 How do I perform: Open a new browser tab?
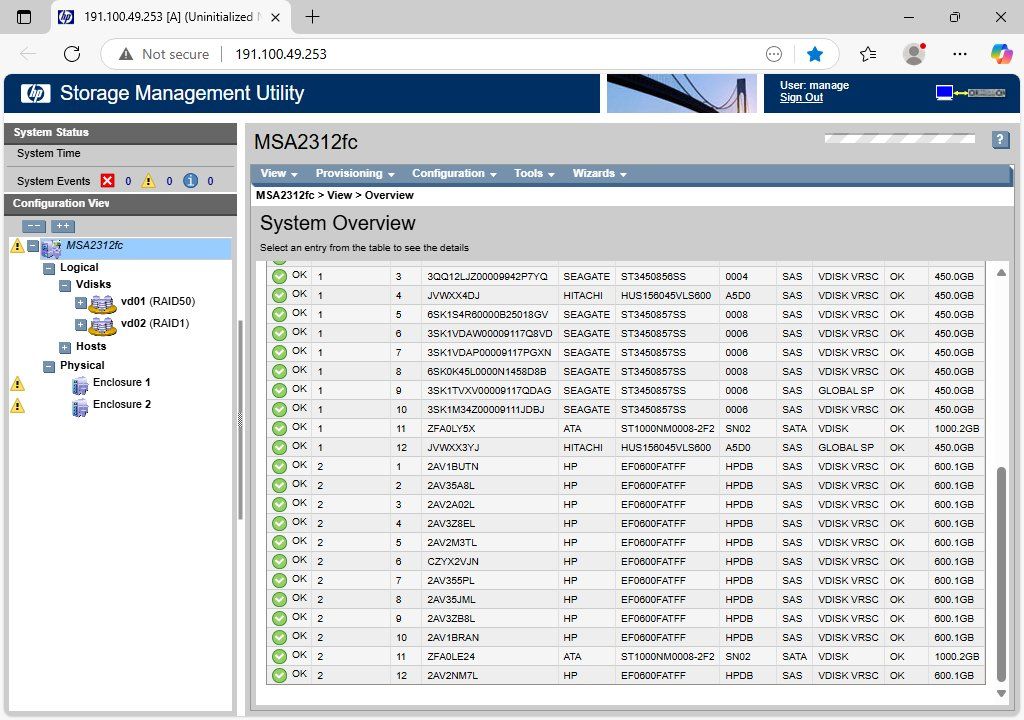(312, 17)
